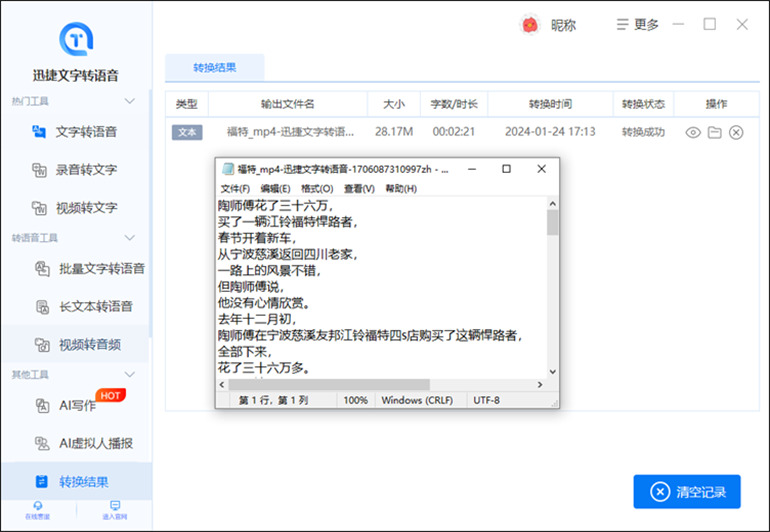The image size is (770, 532).
Task: Open the 帮助(H) menu in Notepad
Action: coord(401,189)
